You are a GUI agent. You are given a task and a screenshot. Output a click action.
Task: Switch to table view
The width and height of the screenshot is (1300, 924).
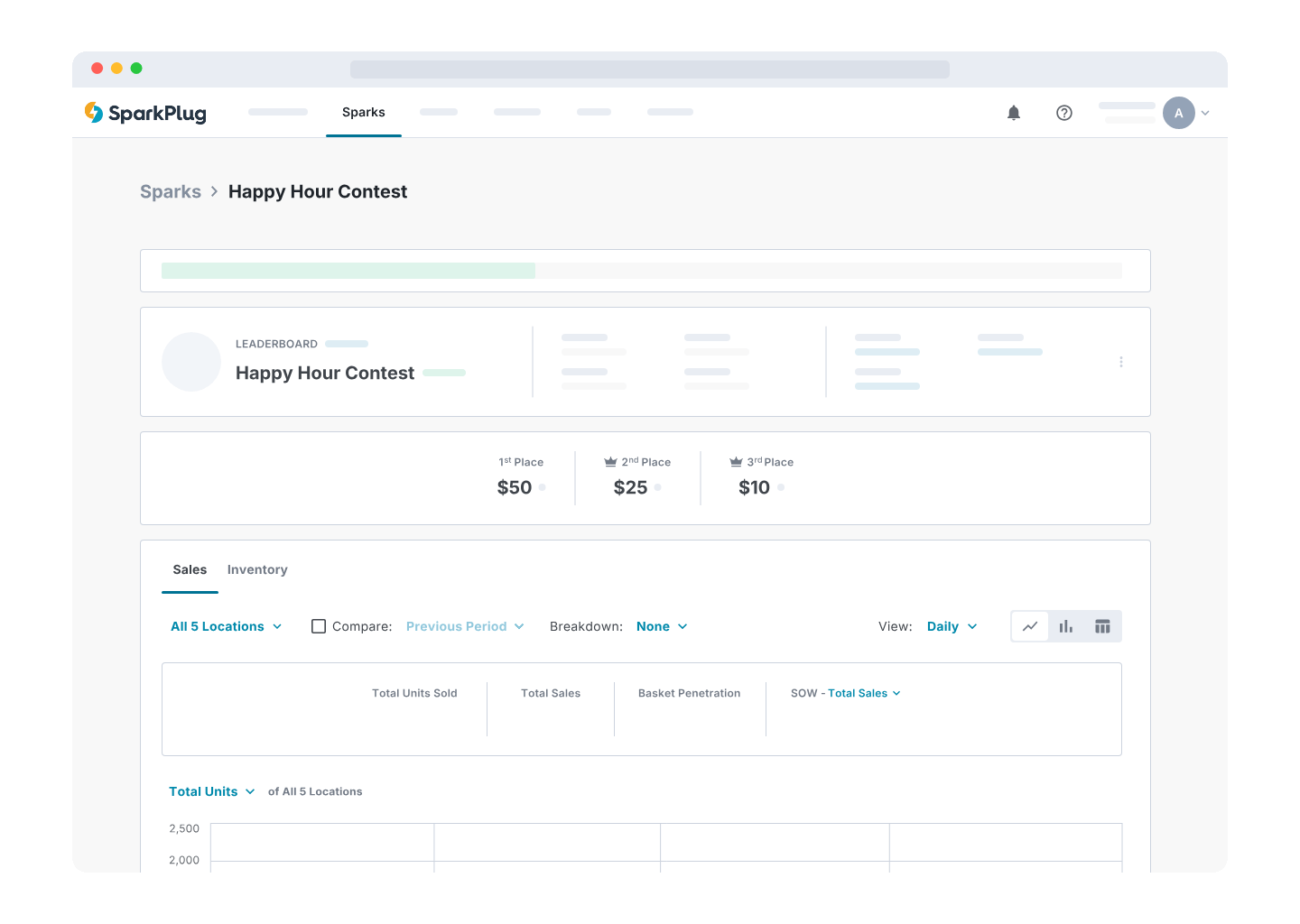[x=1102, y=626]
